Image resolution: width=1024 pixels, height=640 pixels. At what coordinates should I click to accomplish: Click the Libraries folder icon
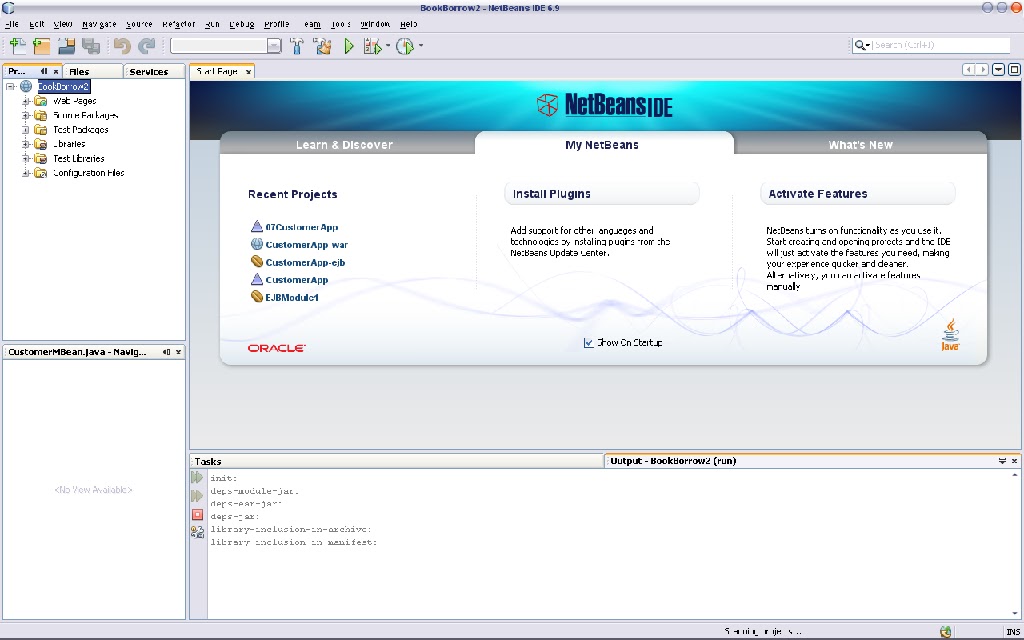(40, 144)
